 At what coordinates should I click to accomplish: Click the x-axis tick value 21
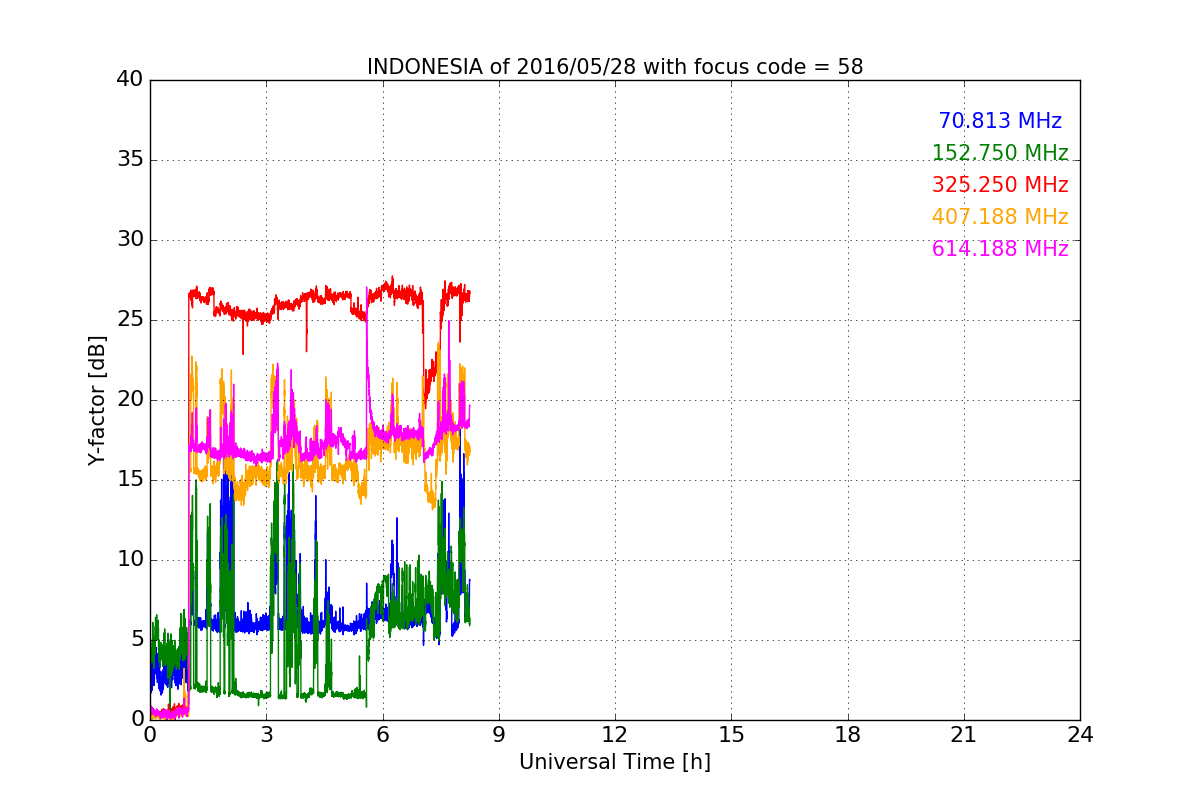(964, 735)
